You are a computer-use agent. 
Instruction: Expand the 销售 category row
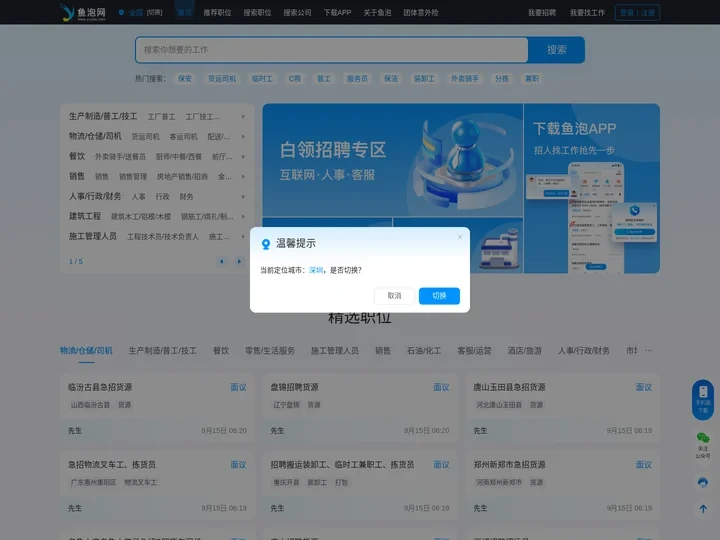[243, 177]
